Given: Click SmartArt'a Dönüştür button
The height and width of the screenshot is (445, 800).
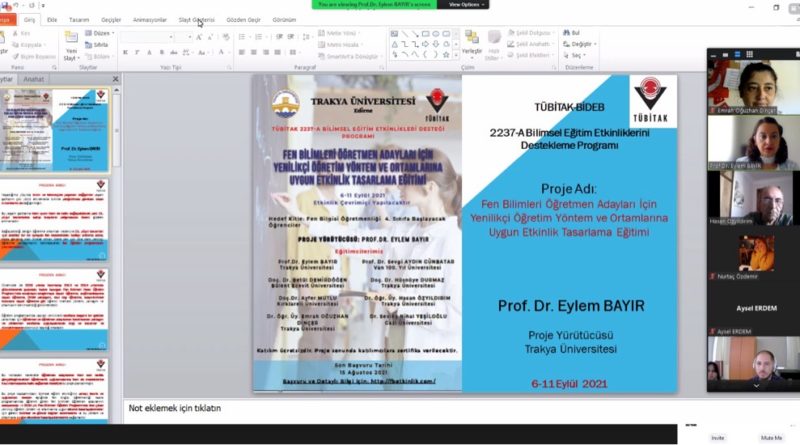Looking at the screenshot, I should (351, 57).
